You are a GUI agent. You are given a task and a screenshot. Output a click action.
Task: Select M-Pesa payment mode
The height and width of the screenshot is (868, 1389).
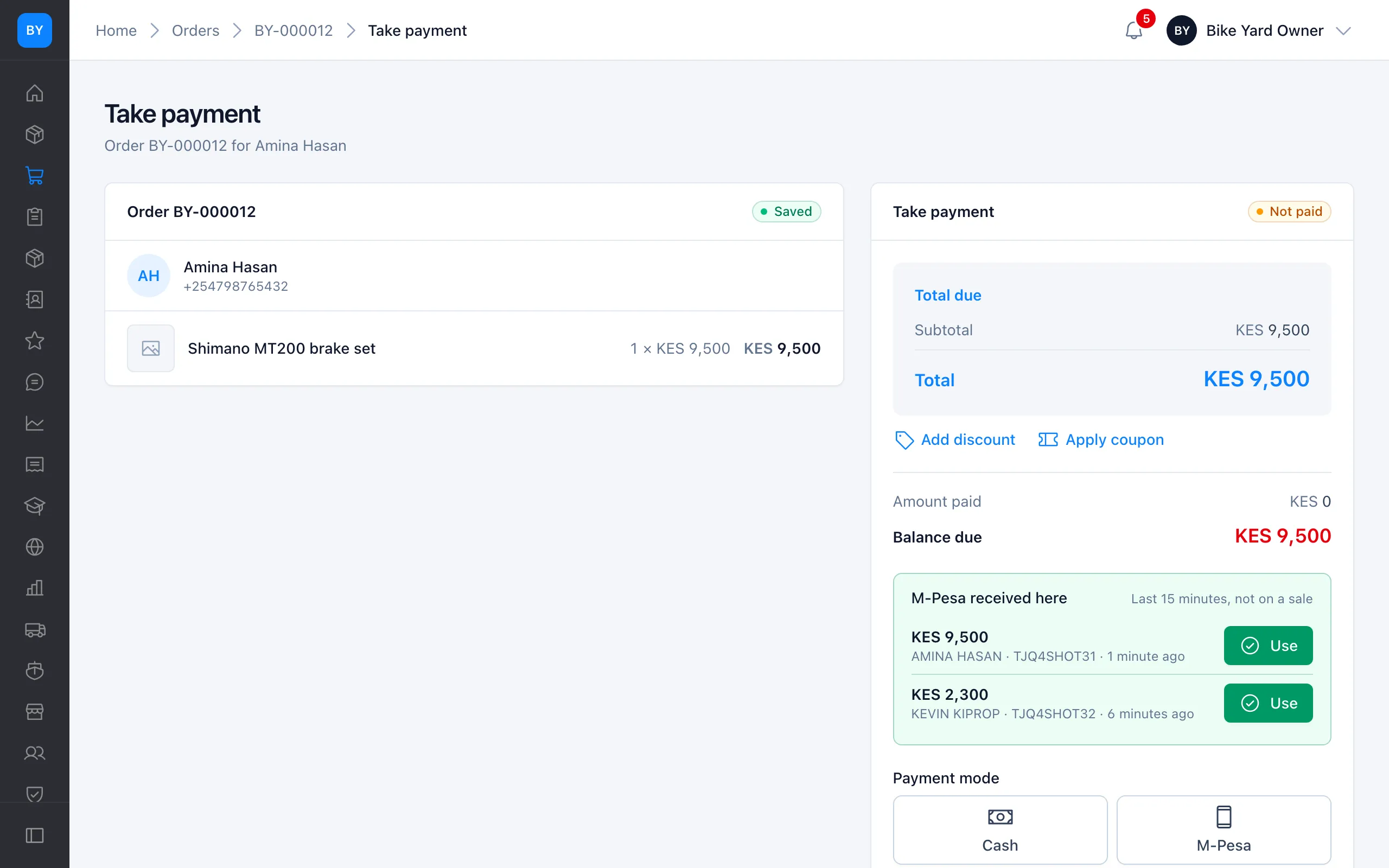click(x=1224, y=829)
